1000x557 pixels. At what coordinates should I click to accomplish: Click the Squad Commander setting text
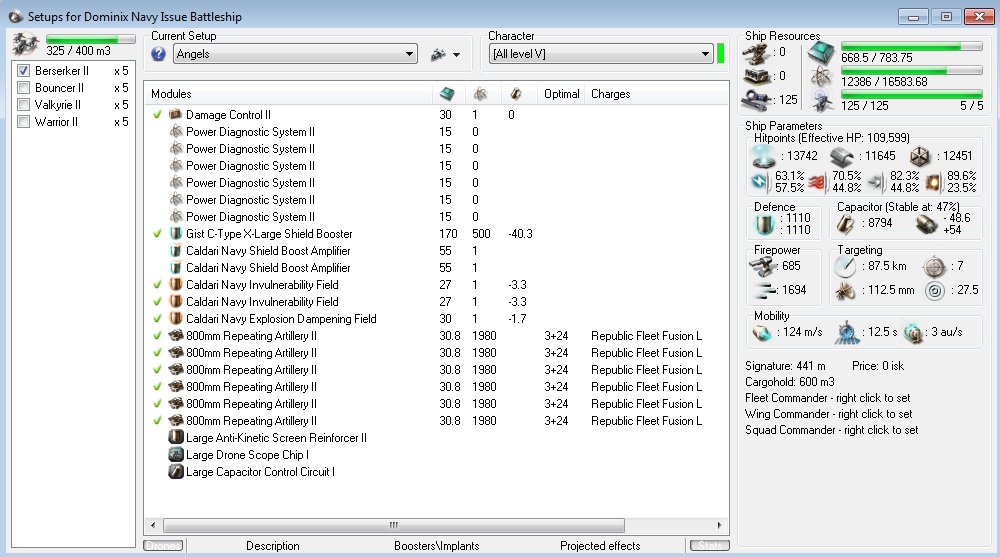832,430
